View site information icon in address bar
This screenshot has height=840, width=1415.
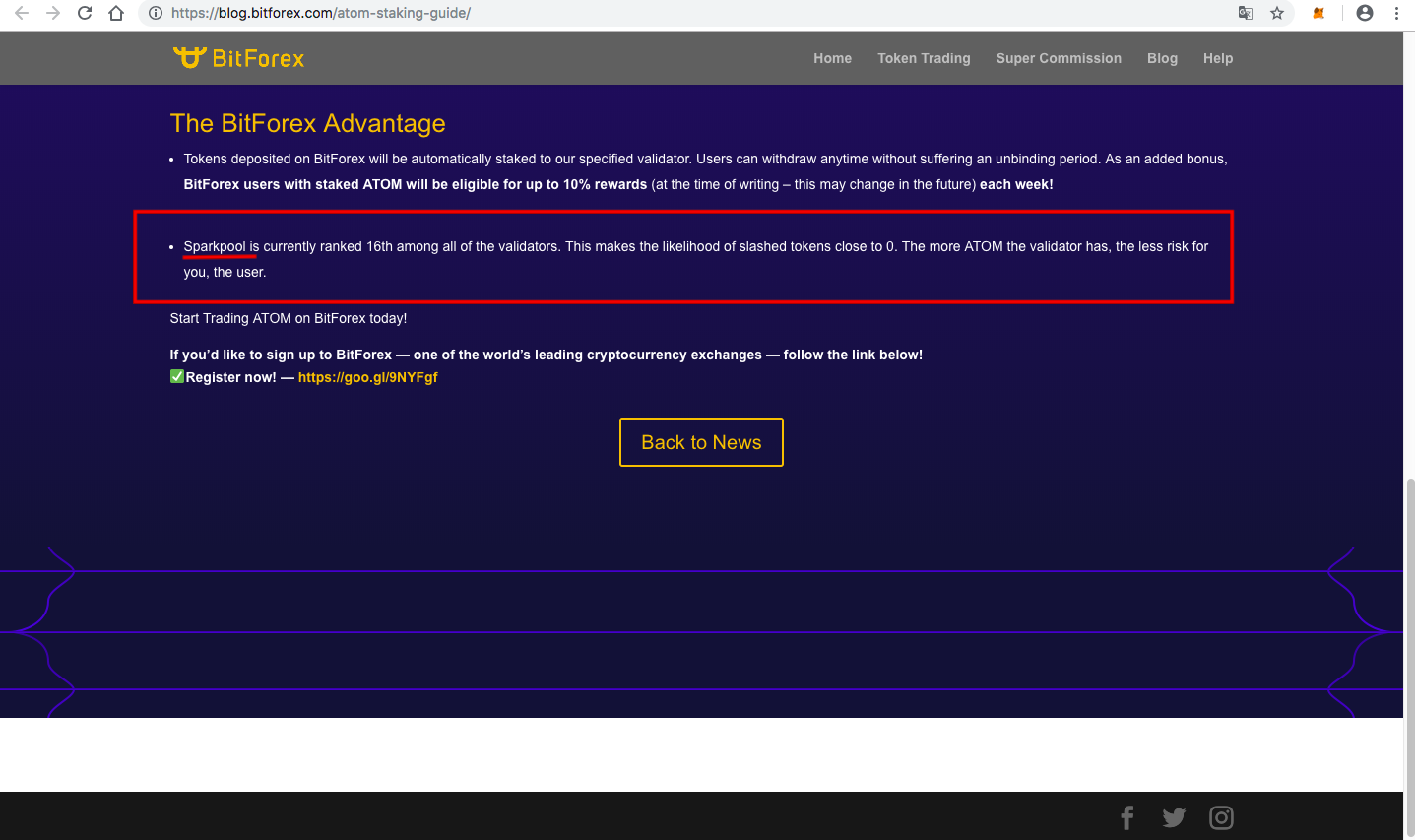coord(156,13)
